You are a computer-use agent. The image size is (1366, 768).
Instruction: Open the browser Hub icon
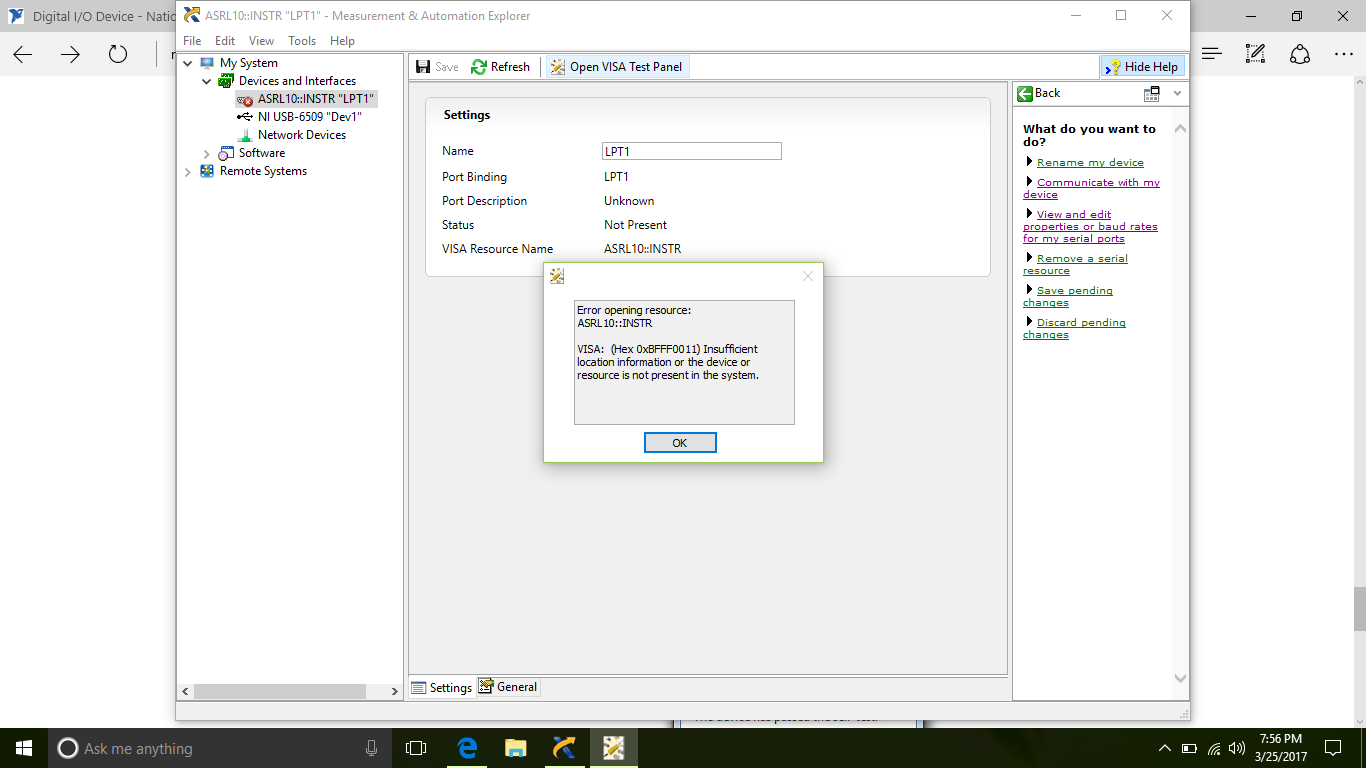click(x=1212, y=54)
